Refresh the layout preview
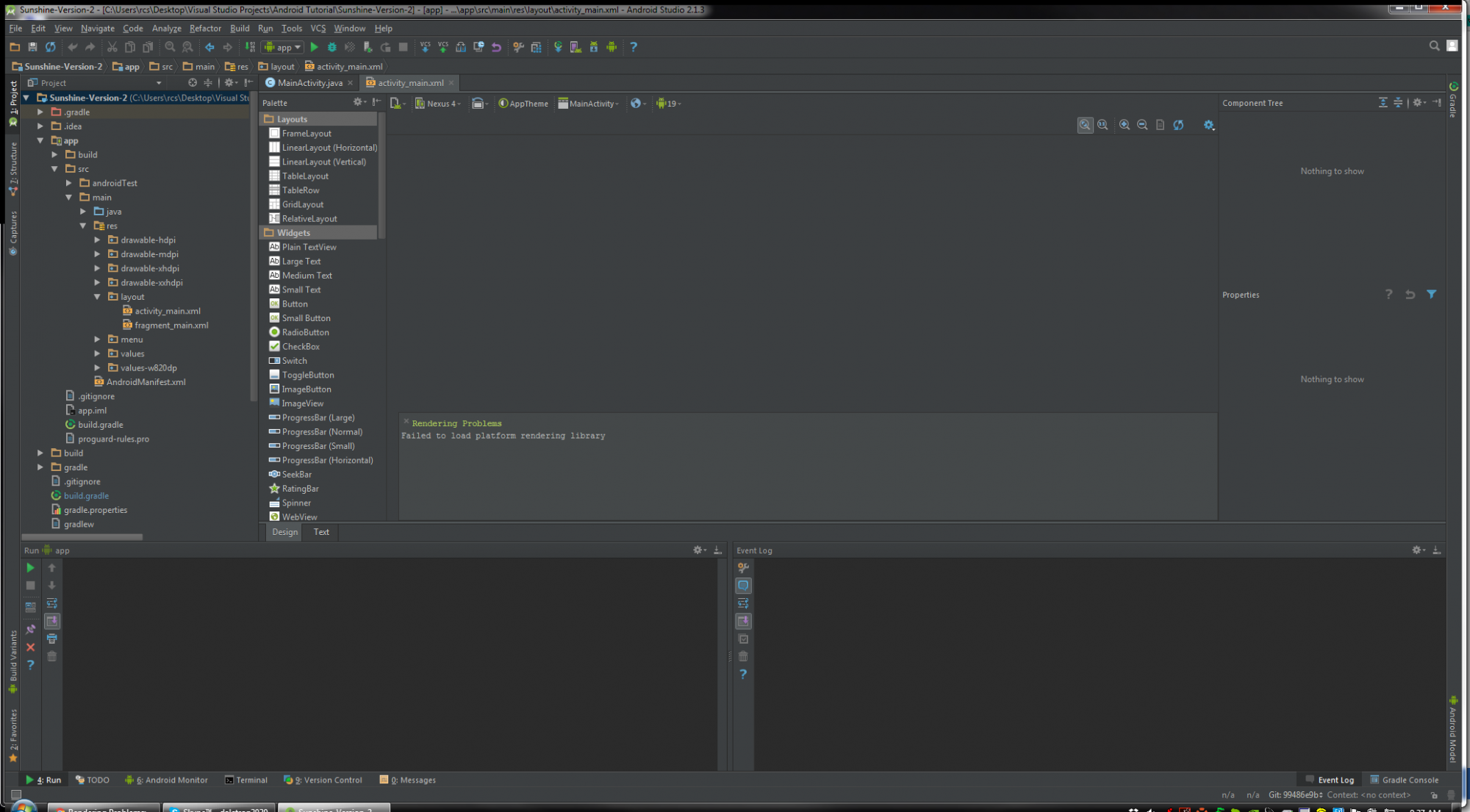 [1178, 125]
